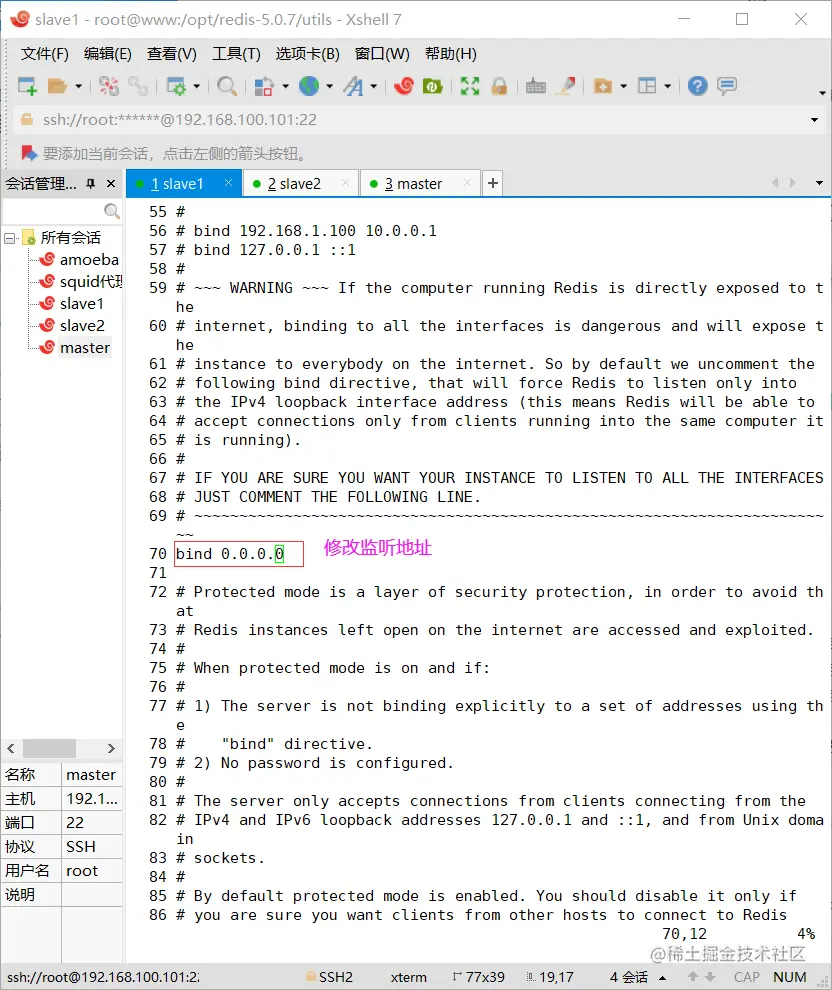Open the 工具(T) menu
This screenshot has height=990, width=832.
click(236, 54)
